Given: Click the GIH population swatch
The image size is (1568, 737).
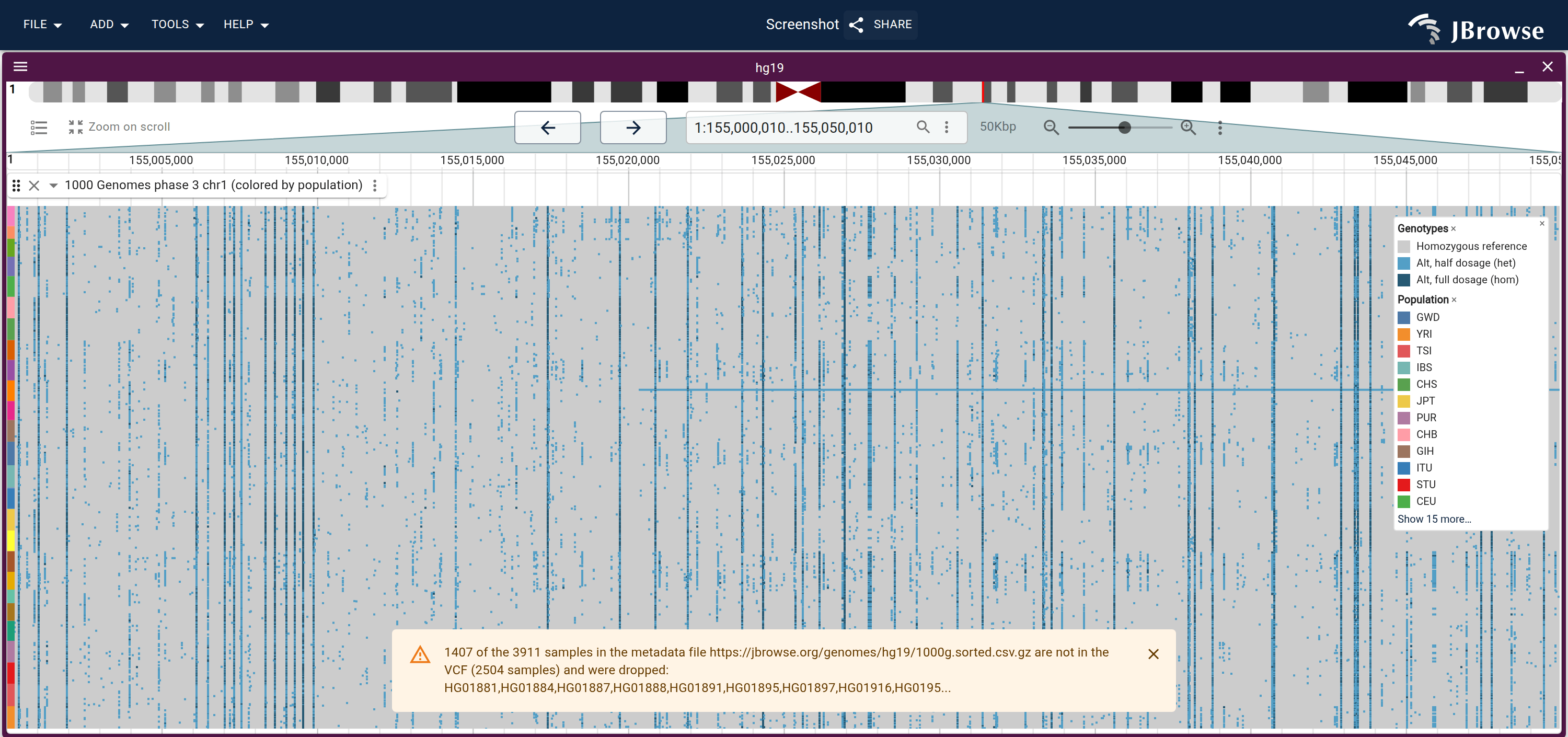Looking at the screenshot, I should tap(1404, 452).
